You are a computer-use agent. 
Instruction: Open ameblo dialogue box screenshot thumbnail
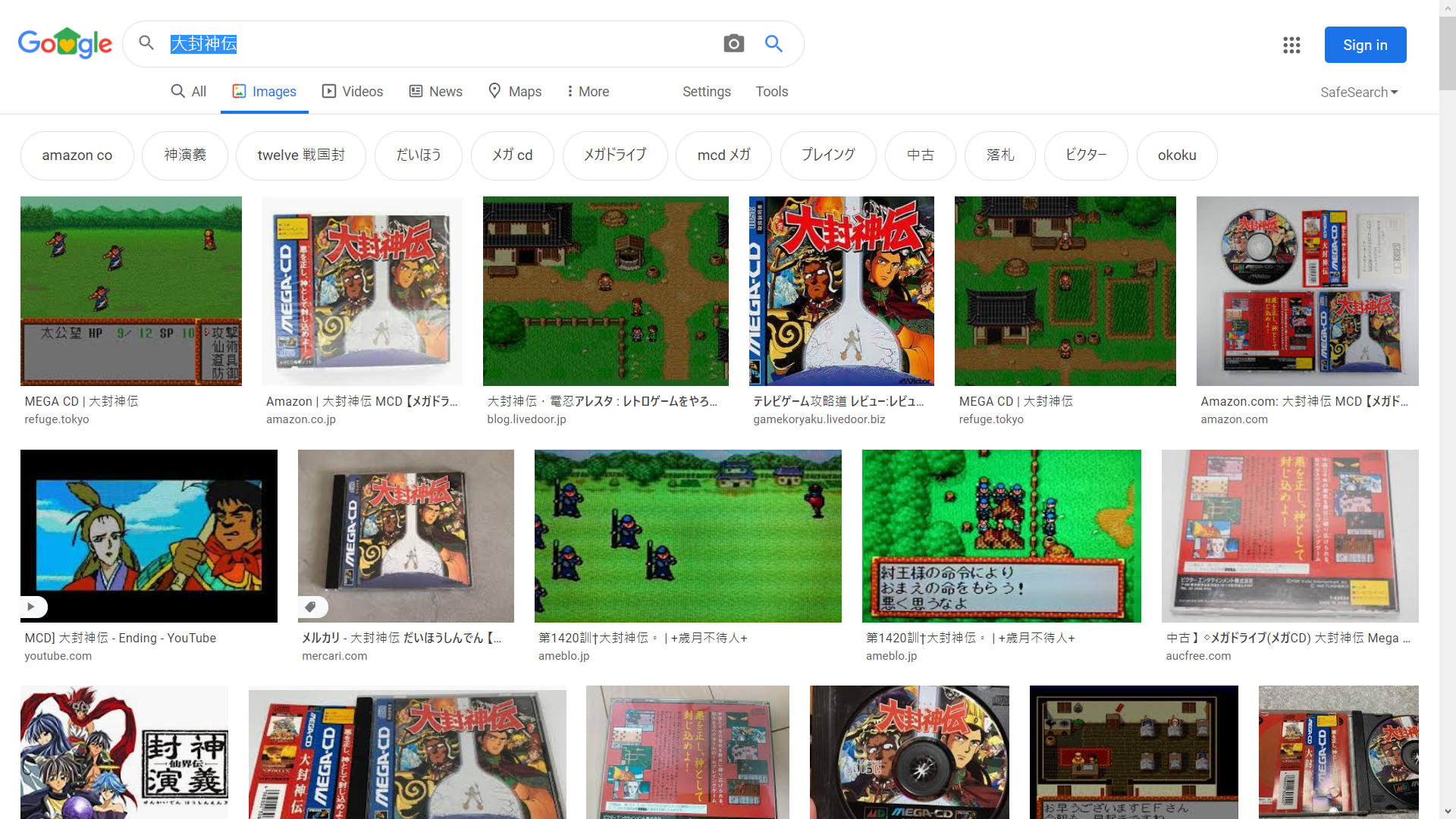click(1002, 536)
